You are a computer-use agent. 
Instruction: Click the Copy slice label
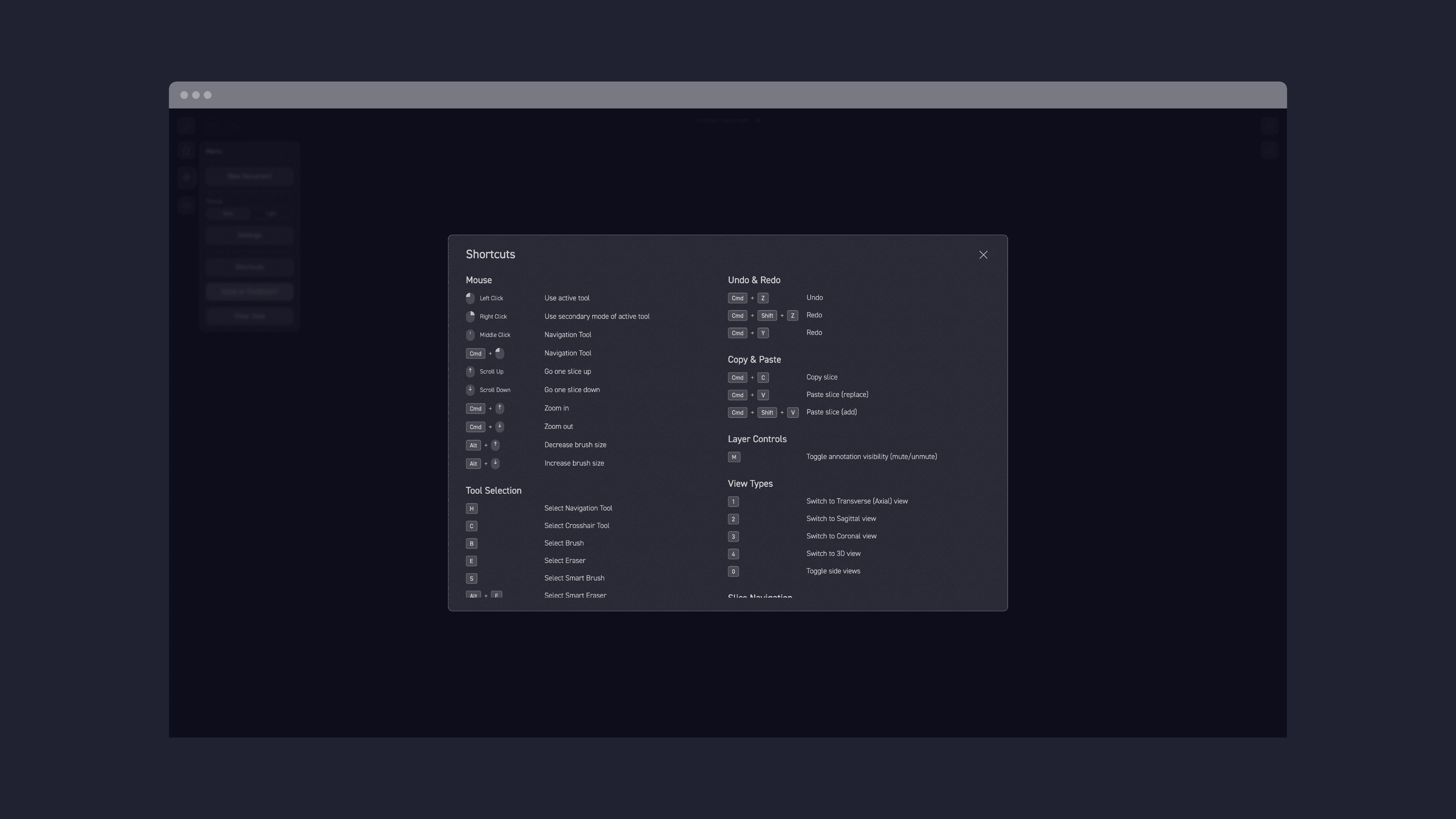[x=821, y=377]
